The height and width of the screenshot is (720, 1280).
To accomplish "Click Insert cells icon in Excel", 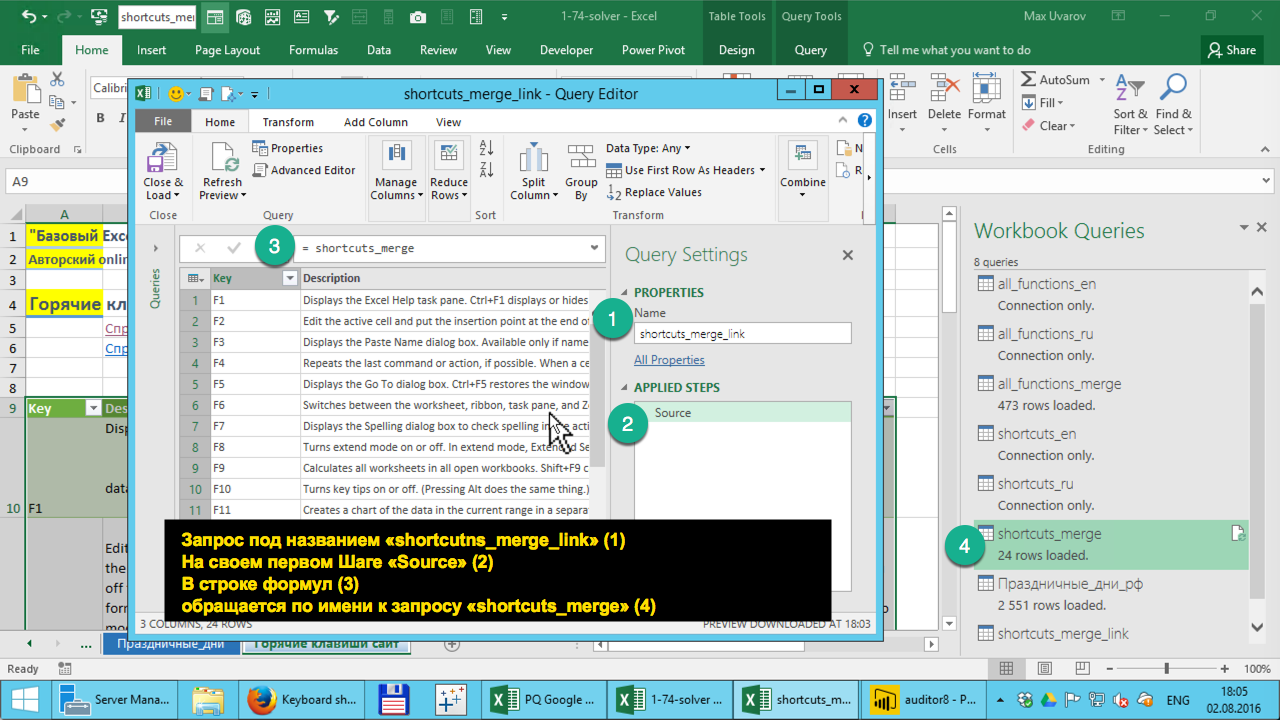I will (x=902, y=88).
